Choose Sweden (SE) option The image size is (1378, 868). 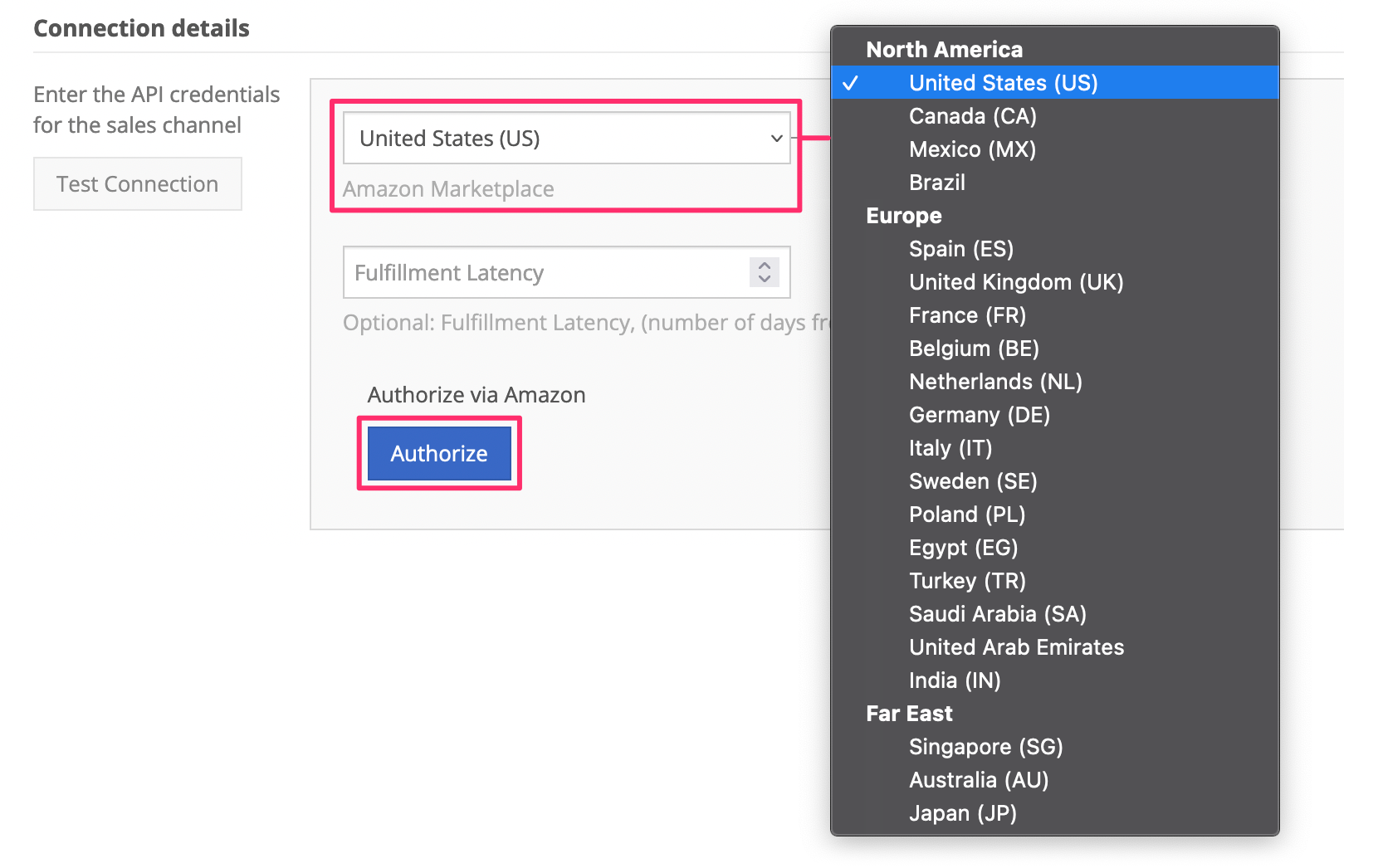pyautogui.click(x=1055, y=480)
